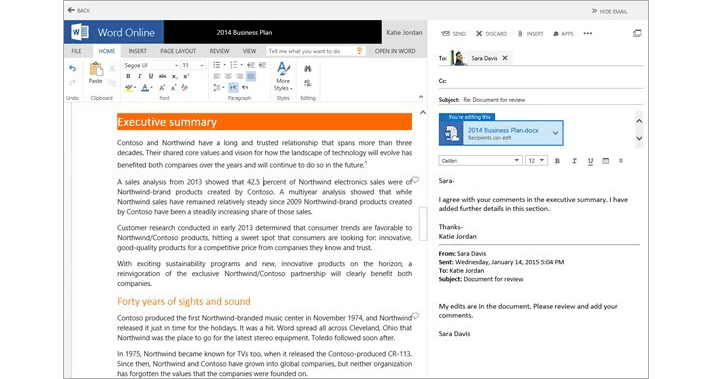This screenshot has width=713, height=379.
Task: Toggle justified paragraph alignment
Action: pos(251,76)
